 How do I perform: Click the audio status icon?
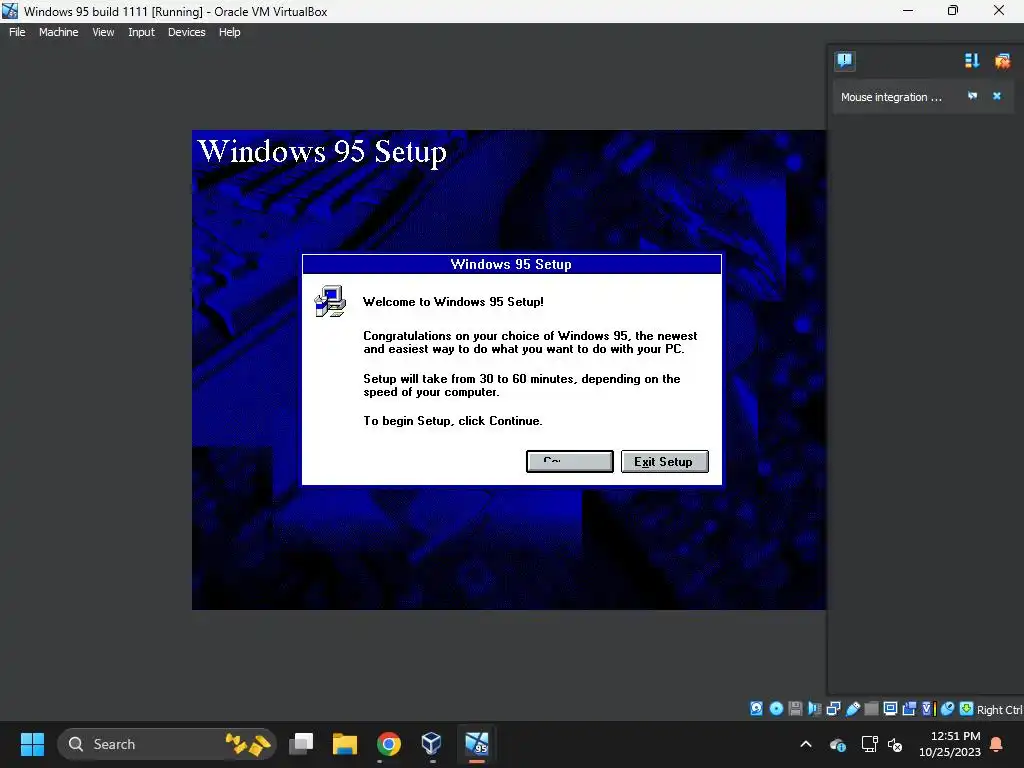click(x=814, y=709)
